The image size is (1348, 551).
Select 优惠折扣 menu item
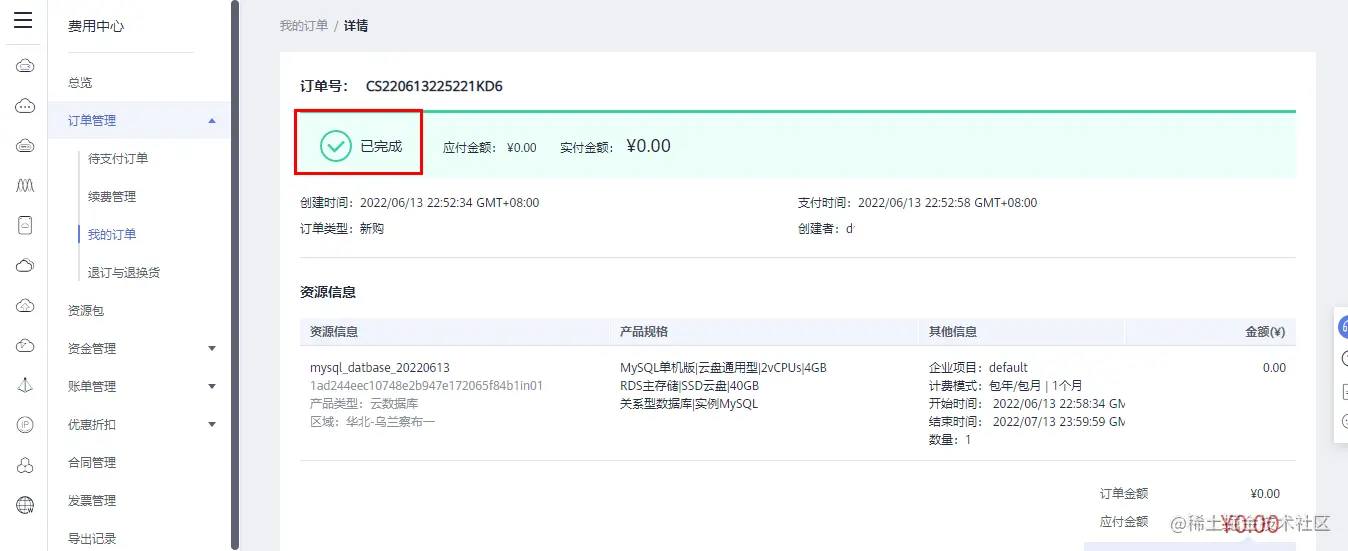(x=92, y=425)
